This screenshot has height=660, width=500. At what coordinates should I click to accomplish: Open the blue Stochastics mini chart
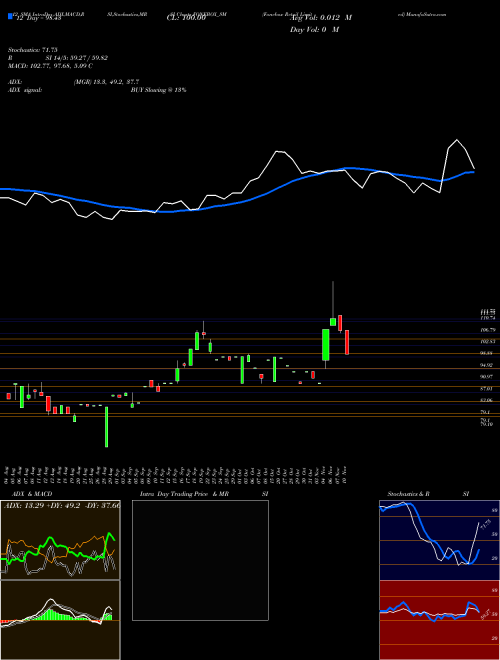[439, 540]
